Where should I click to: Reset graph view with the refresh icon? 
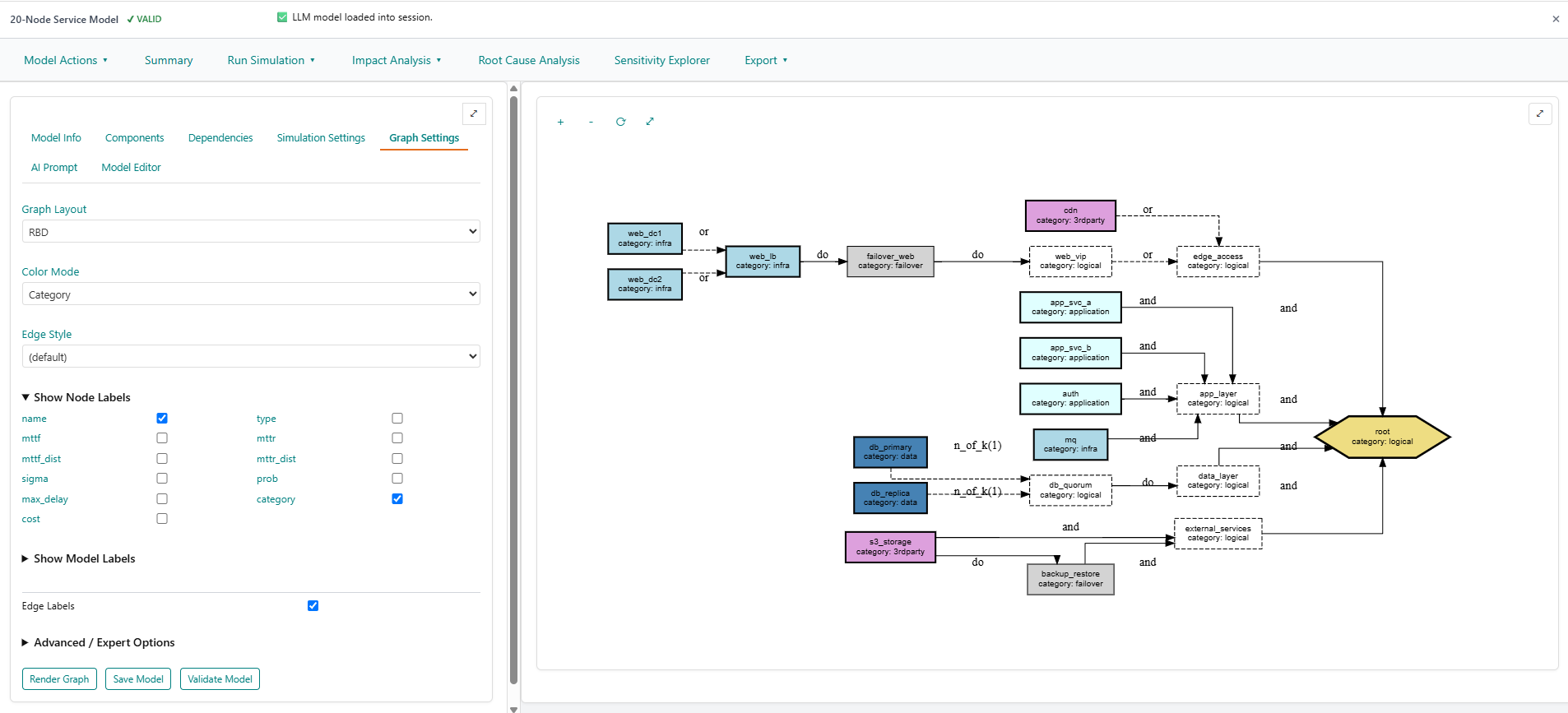620,122
